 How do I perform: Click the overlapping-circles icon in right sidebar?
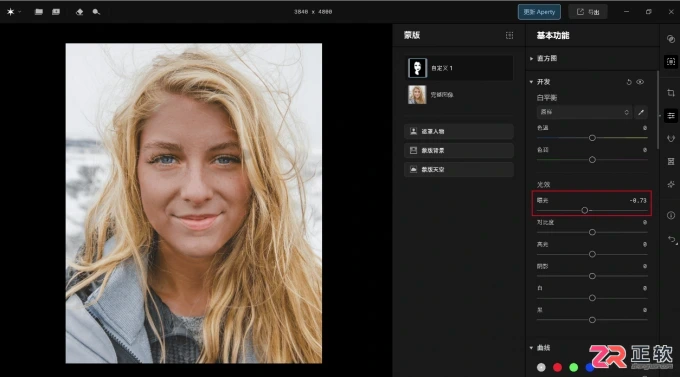tap(671, 39)
